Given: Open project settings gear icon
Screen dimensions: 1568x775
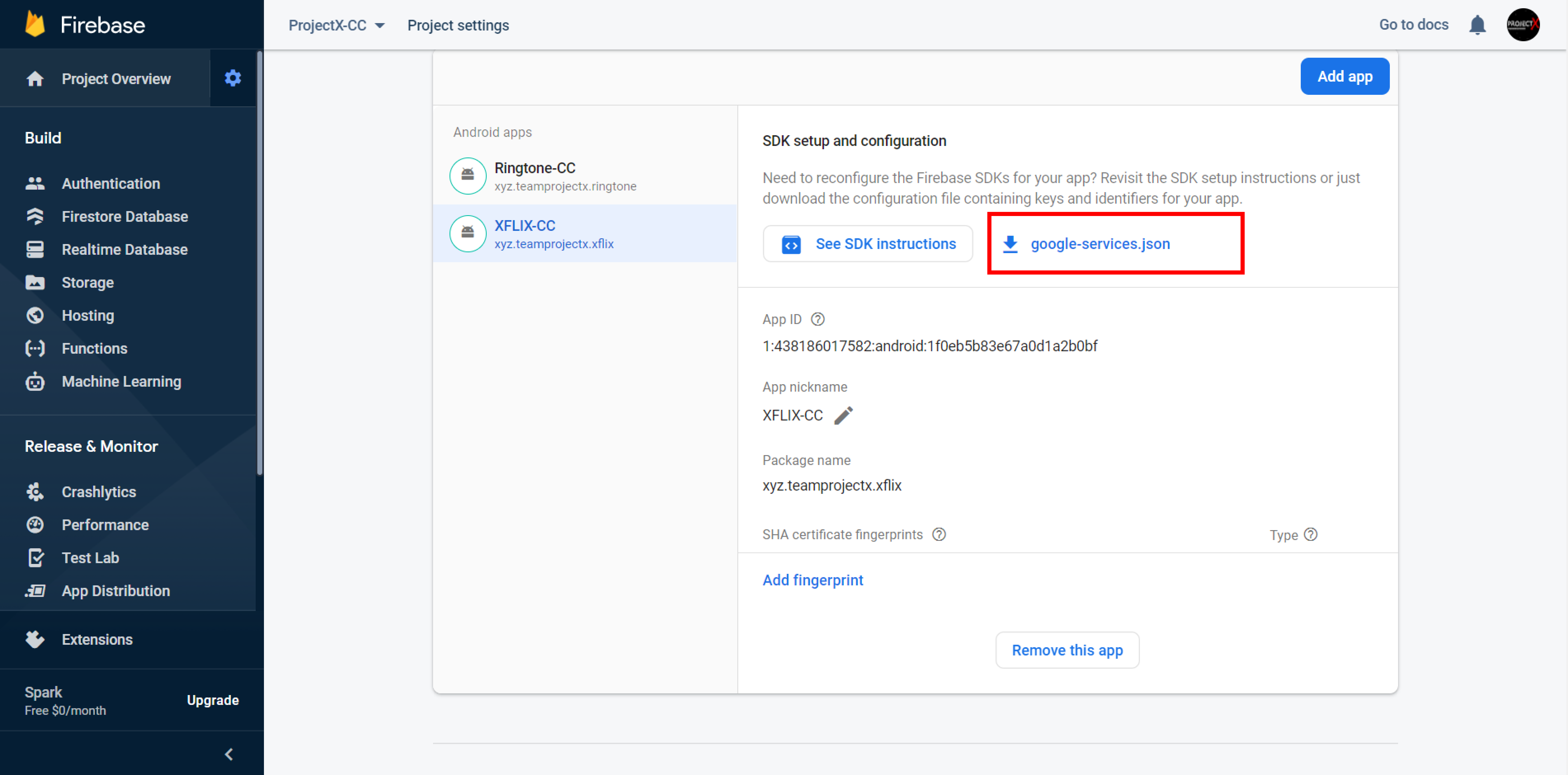Looking at the screenshot, I should (233, 78).
